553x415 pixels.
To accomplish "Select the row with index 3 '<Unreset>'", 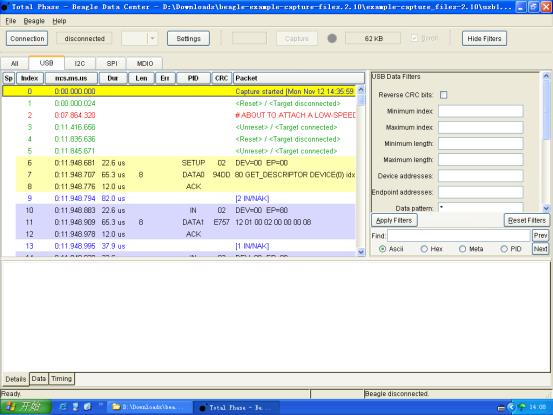I will pos(179,127).
